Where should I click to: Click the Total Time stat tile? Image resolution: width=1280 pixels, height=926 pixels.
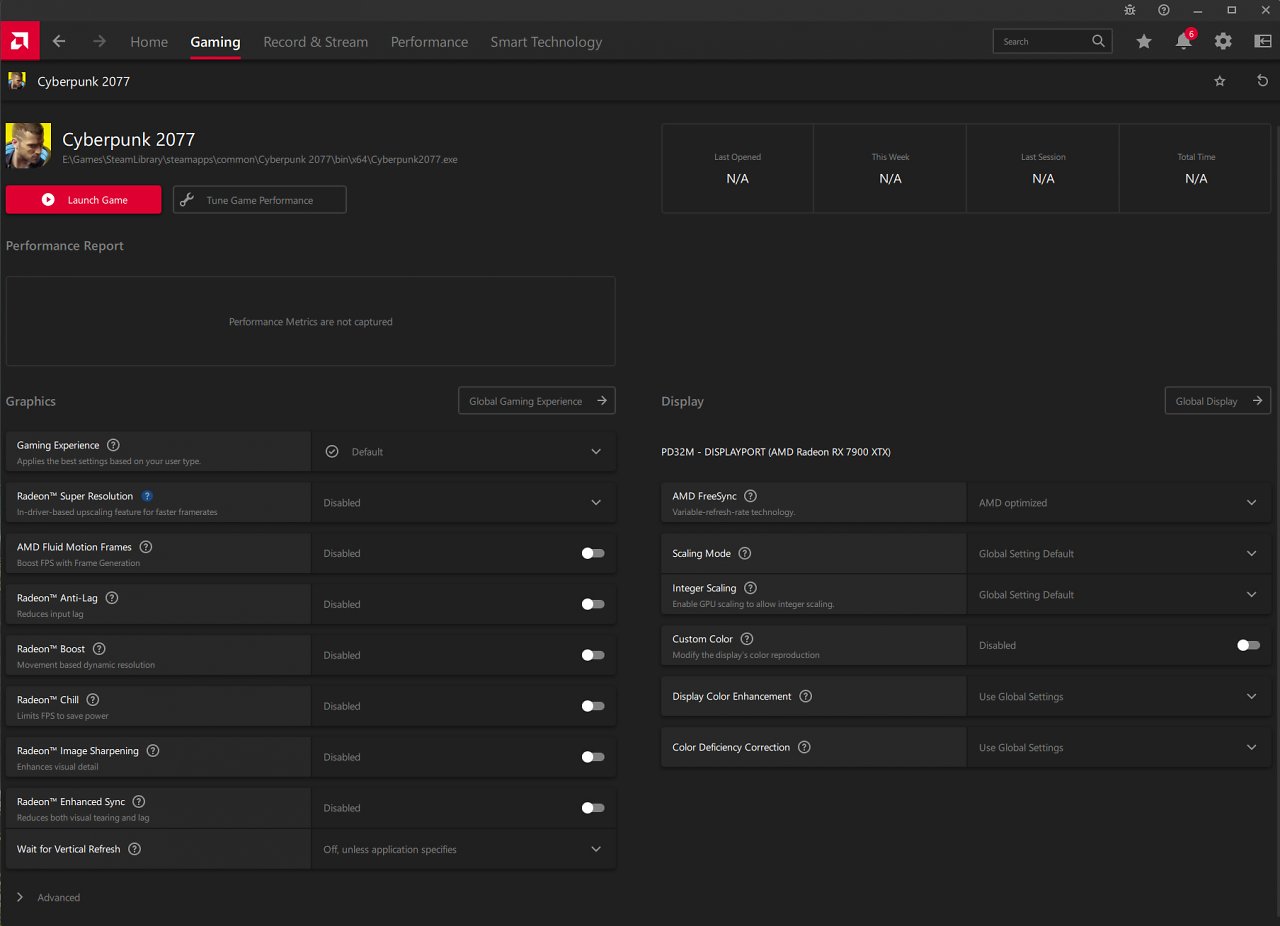pos(1196,168)
